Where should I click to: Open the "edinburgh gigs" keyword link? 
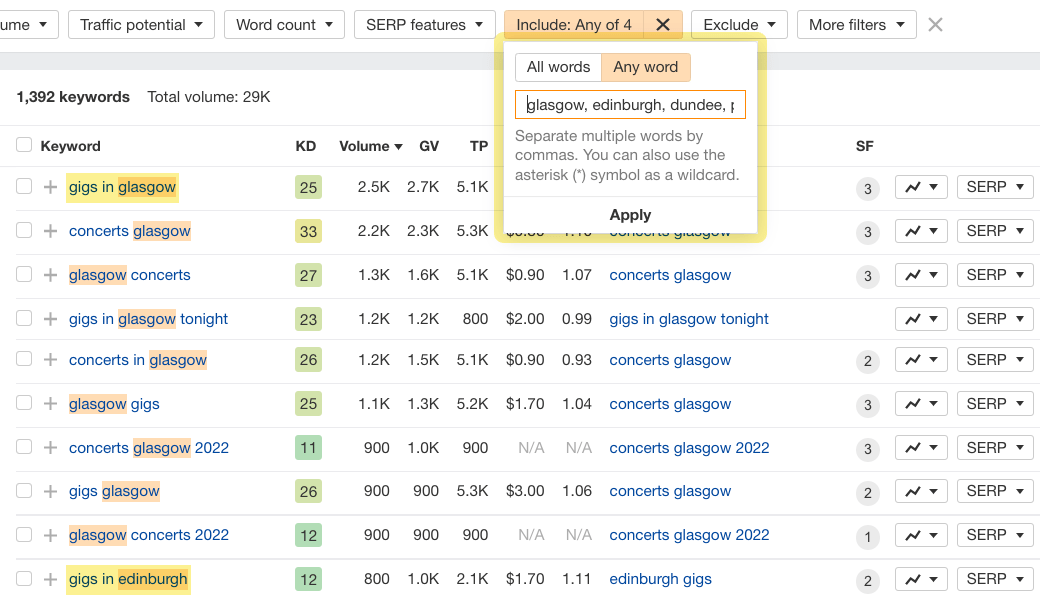tap(660, 579)
